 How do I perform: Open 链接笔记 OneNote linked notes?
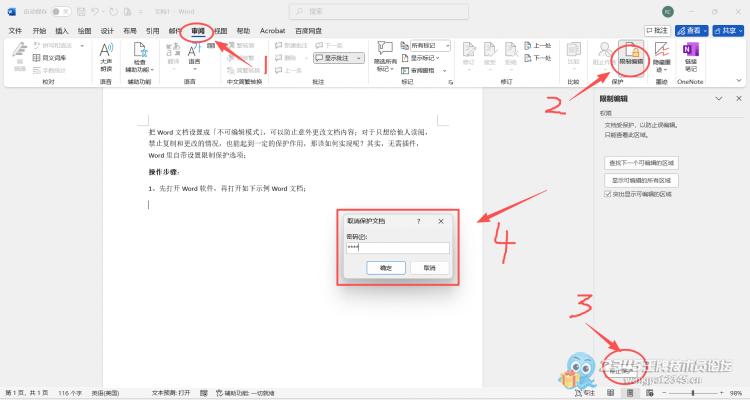pos(691,55)
